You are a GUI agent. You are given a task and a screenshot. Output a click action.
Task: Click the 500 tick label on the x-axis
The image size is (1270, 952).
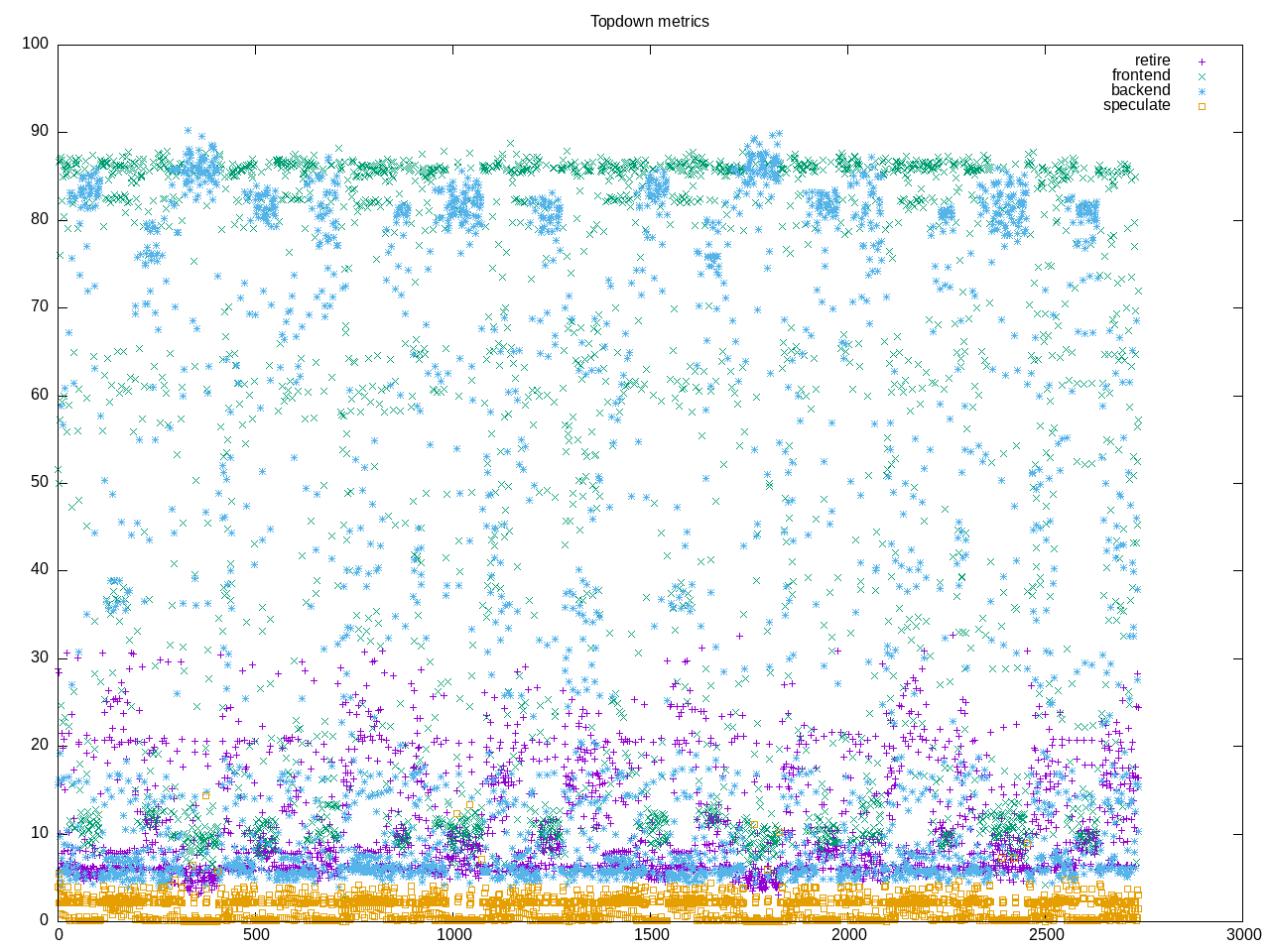(x=255, y=935)
